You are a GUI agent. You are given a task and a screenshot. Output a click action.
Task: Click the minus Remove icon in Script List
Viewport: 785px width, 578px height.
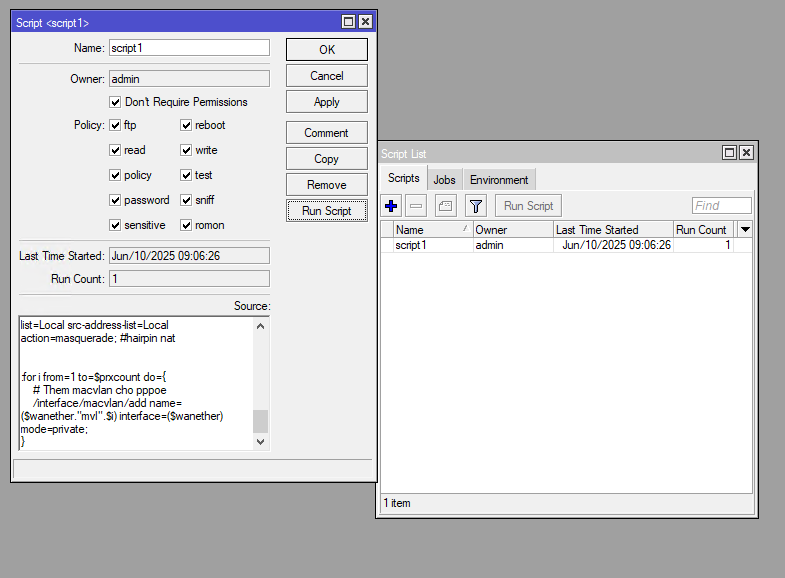pos(417,206)
